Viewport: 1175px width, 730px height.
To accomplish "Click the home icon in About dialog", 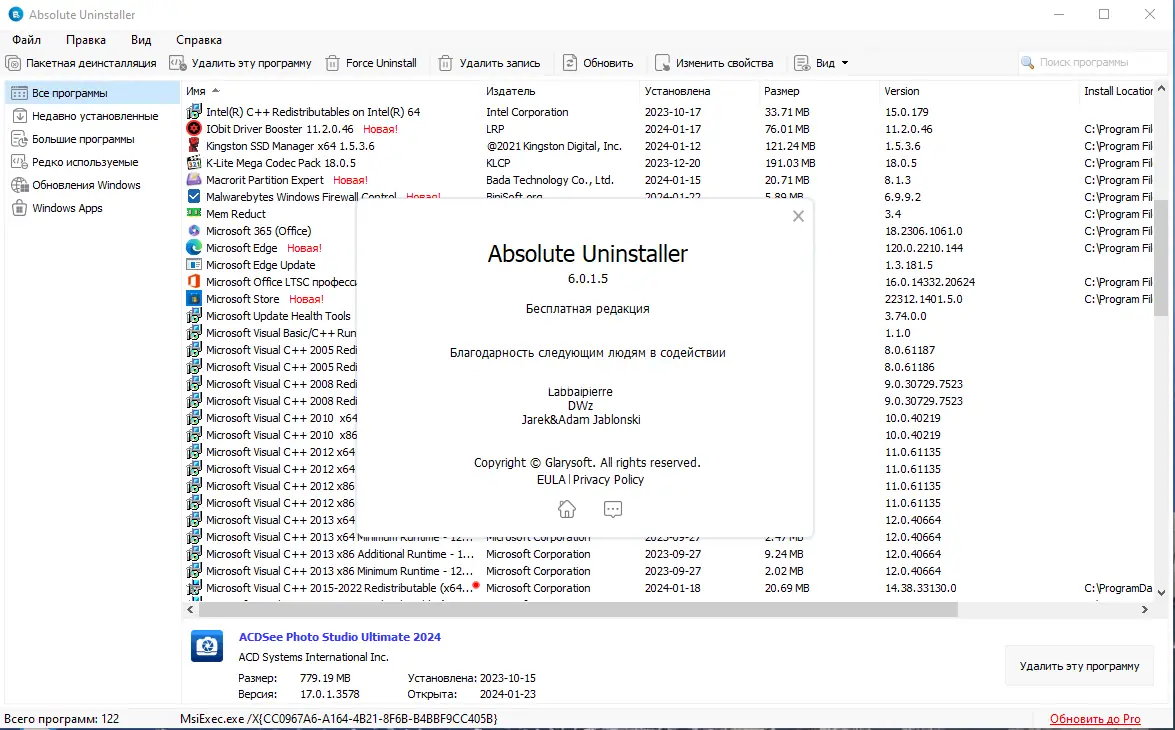I will tap(567, 509).
